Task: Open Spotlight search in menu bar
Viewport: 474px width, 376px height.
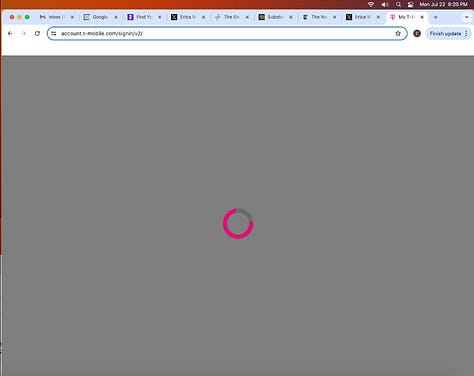Action: coord(398,4)
